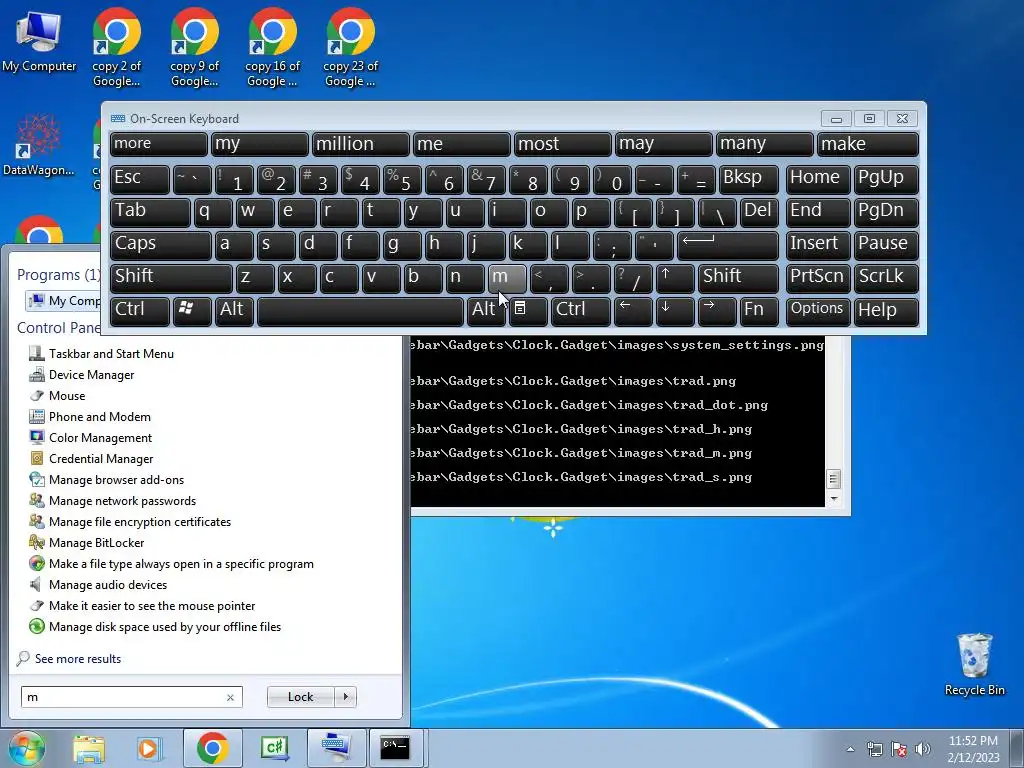Screen dimensions: 1024x768
Task: Click the Bksp key
Action: point(748,178)
